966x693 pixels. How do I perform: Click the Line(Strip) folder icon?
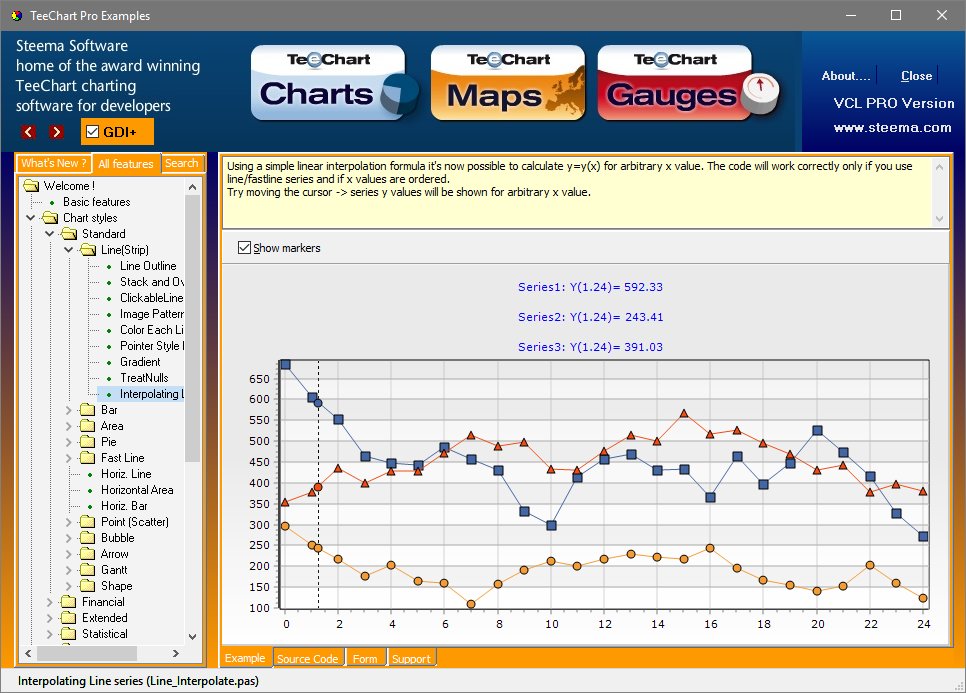click(x=88, y=250)
